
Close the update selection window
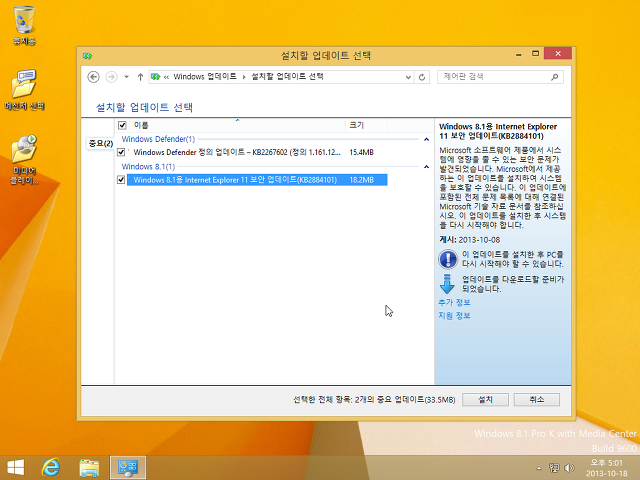click(558, 54)
